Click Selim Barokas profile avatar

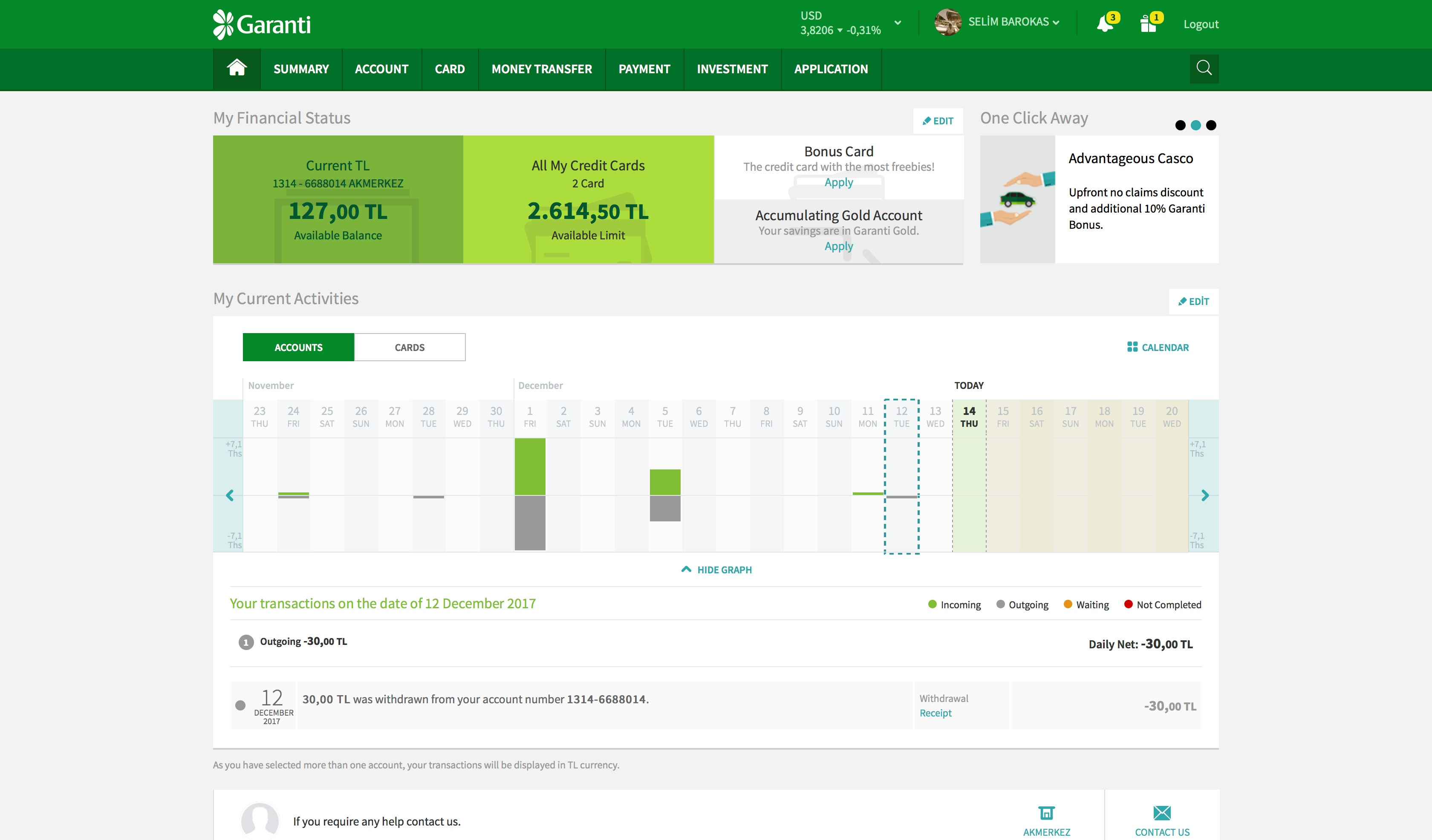coord(947,22)
